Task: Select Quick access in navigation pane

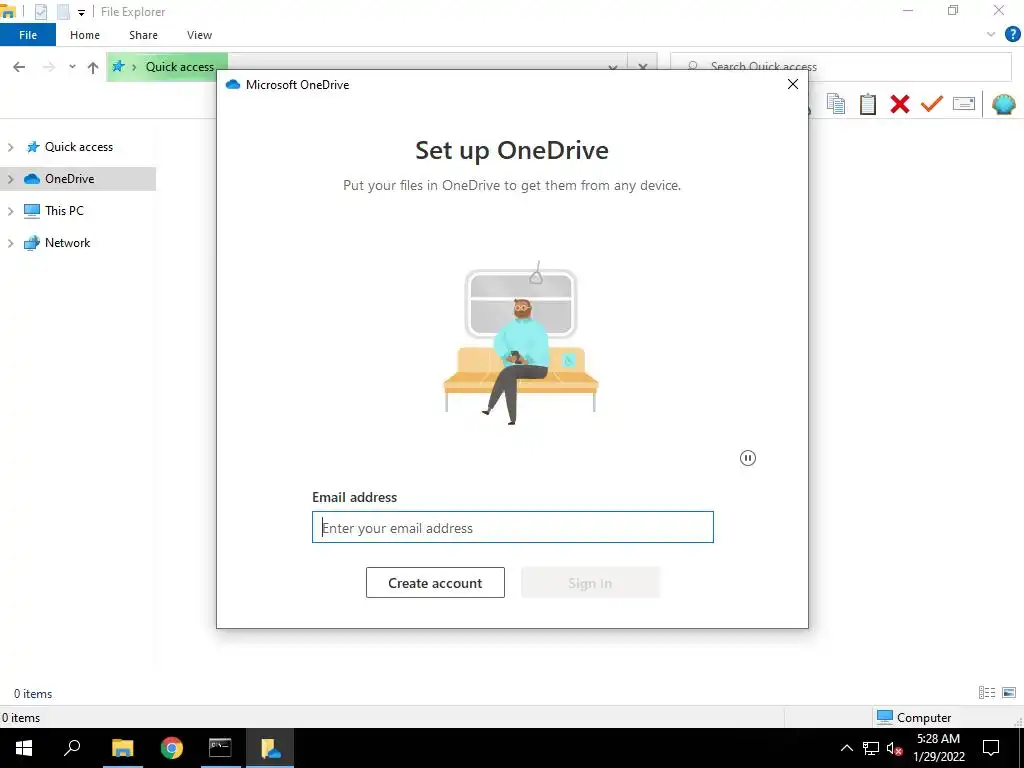Action: (78, 147)
